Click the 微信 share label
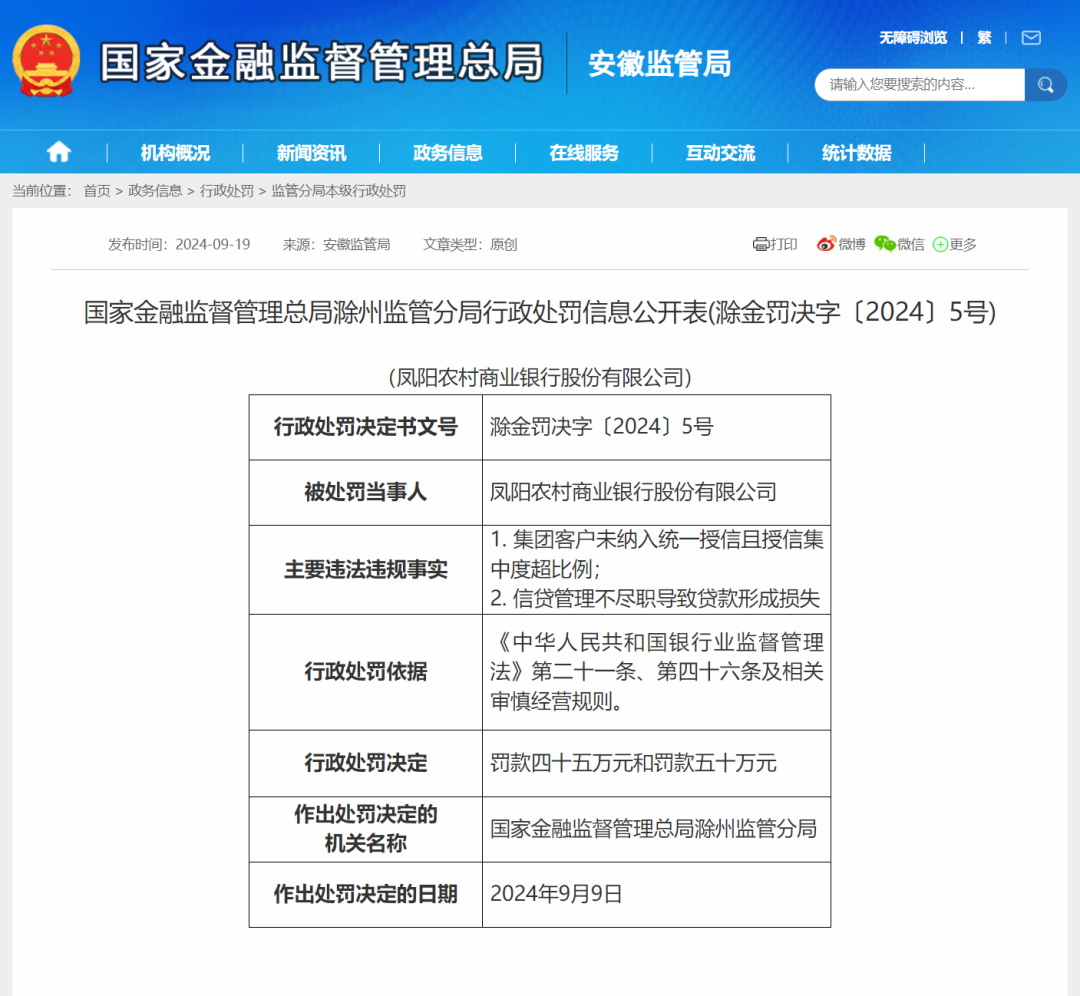This screenshot has width=1080, height=996. [x=911, y=244]
